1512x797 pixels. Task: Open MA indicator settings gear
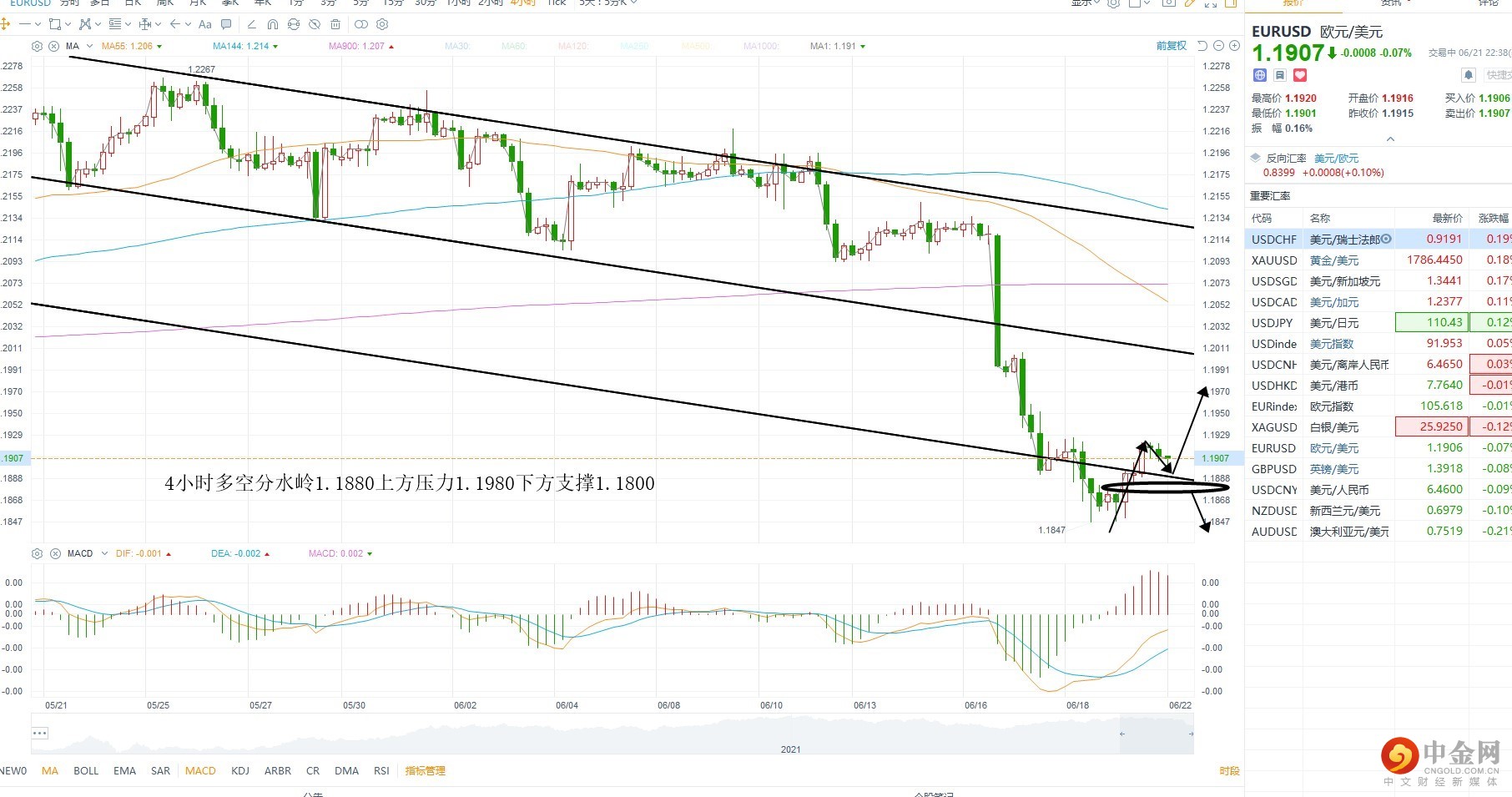pyautogui.click(x=37, y=46)
